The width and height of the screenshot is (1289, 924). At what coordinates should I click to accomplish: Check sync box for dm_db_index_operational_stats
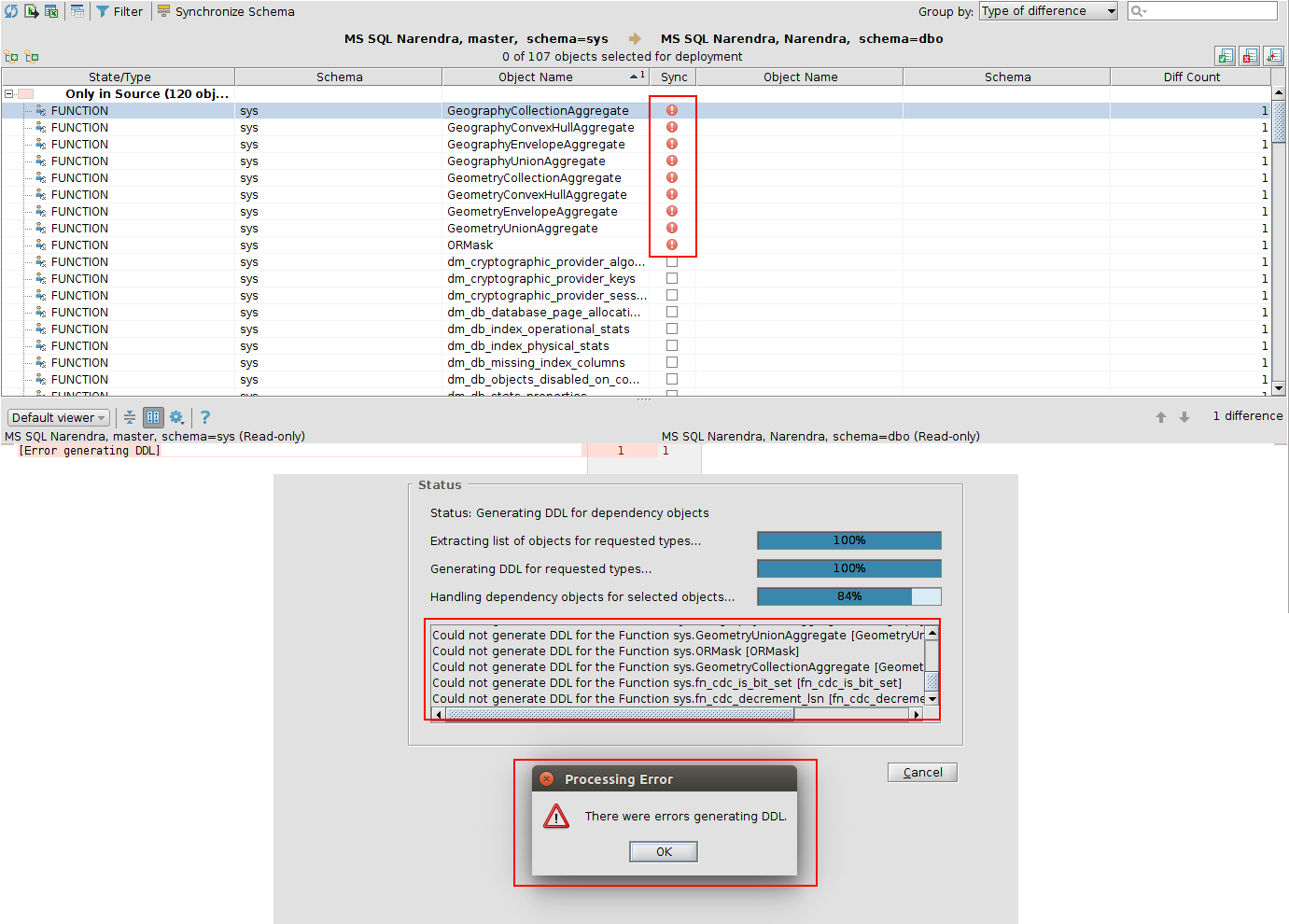(x=672, y=329)
